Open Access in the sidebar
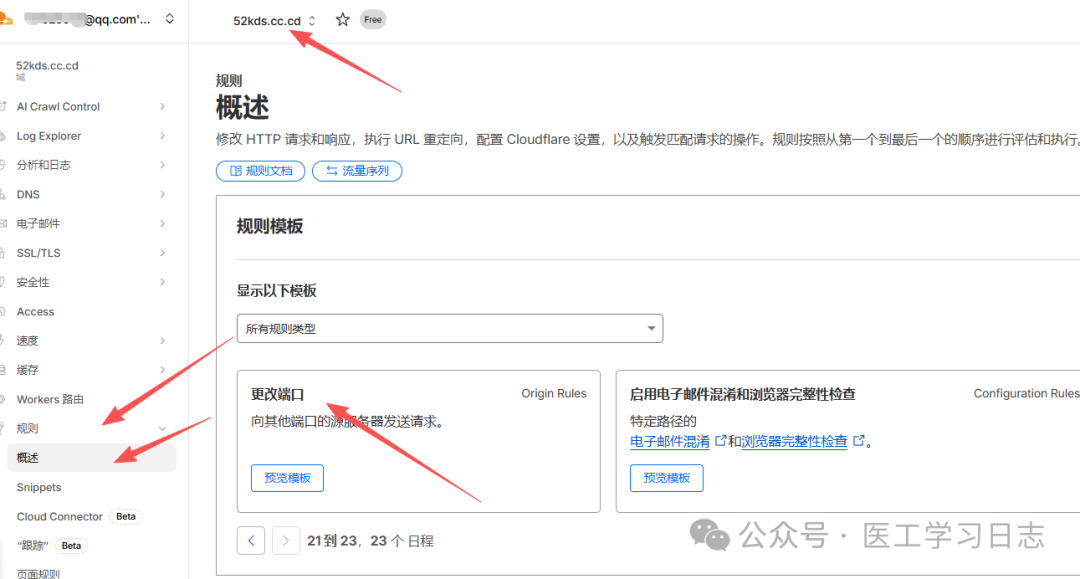Viewport: 1080px width, 579px height. click(36, 312)
